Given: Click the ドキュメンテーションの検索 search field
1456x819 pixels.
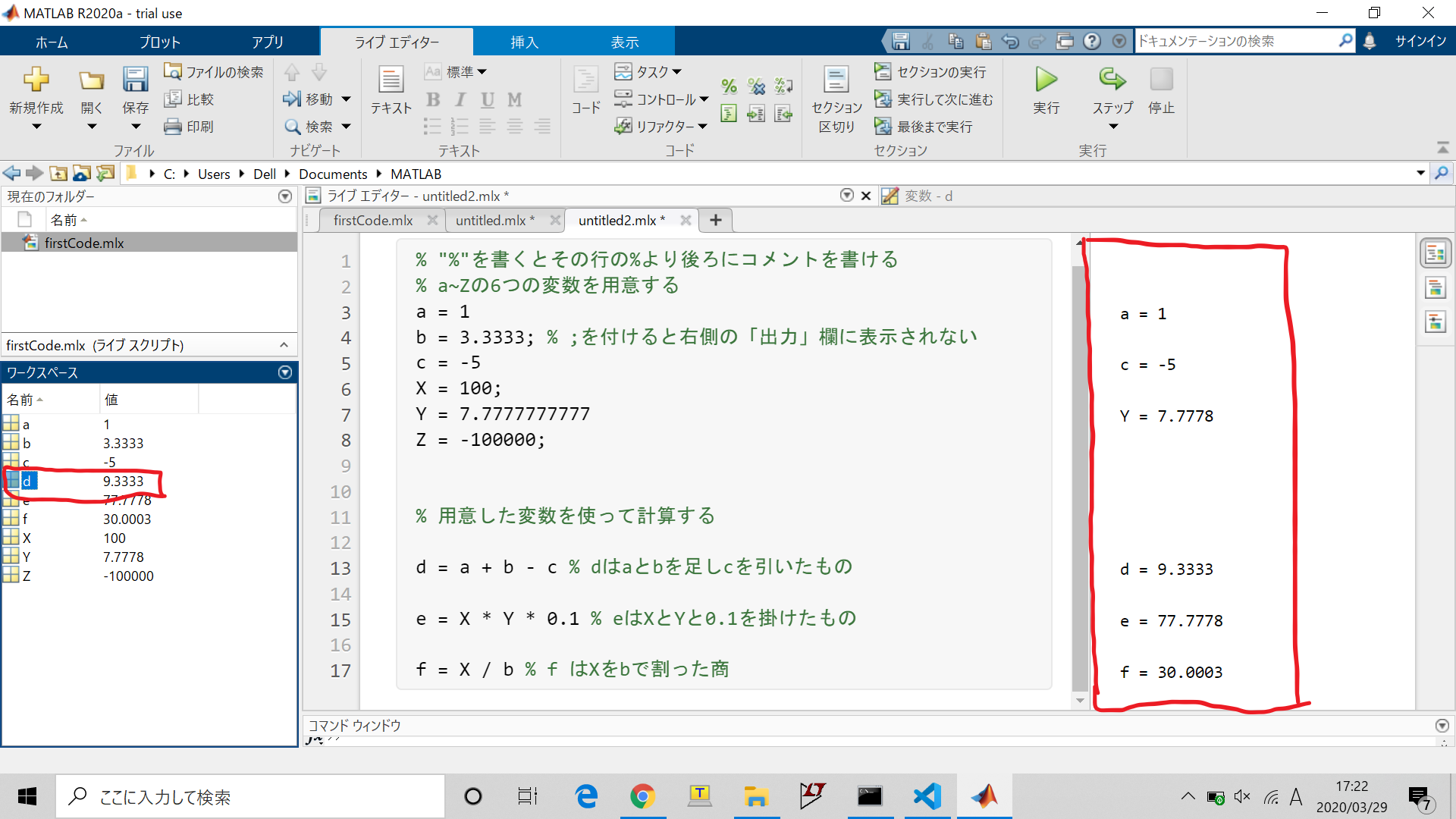Looking at the screenshot, I should 1237,41.
